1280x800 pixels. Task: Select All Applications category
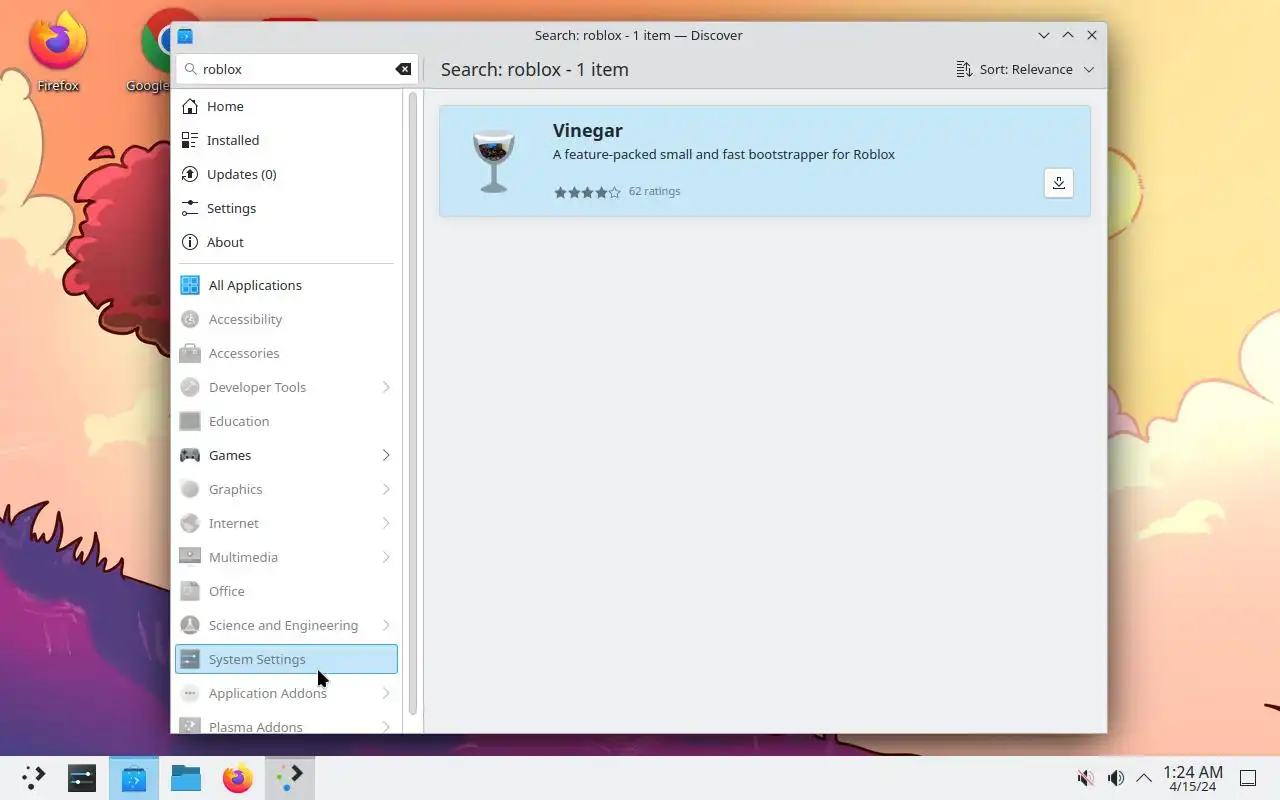coord(286,285)
